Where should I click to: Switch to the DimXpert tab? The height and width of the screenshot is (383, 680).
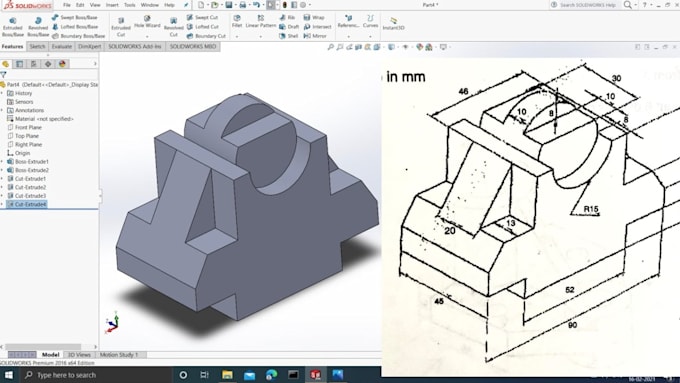coord(90,46)
